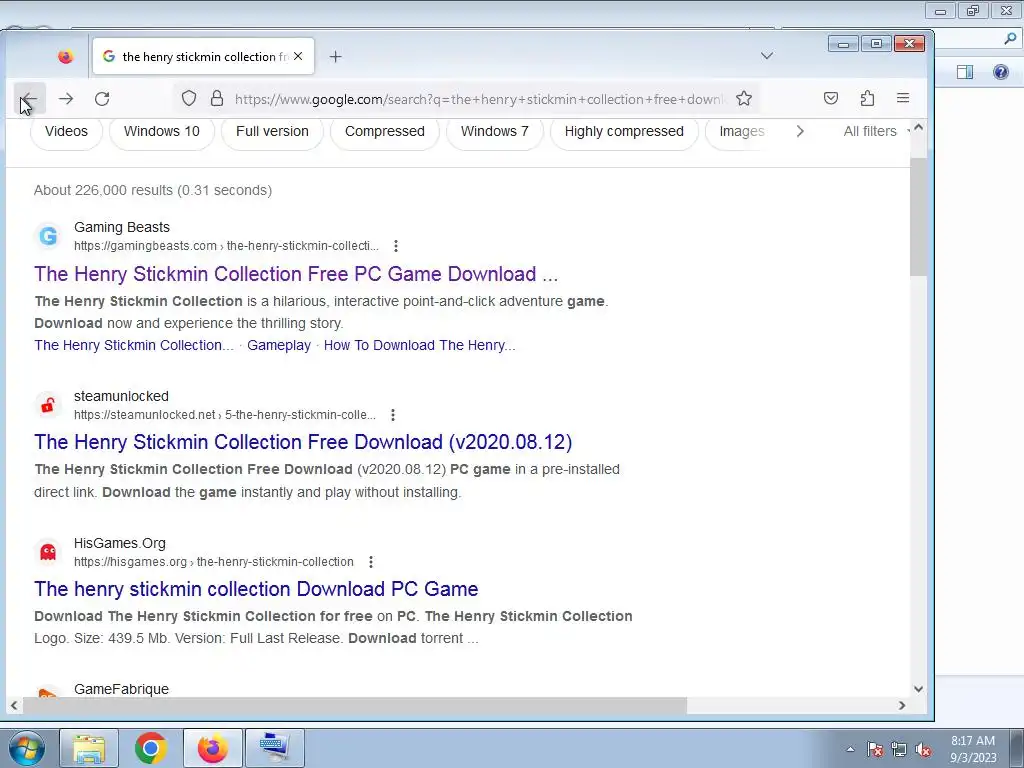Open the Windows Start menu
This screenshot has height=768, width=1024.
[27, 748]
